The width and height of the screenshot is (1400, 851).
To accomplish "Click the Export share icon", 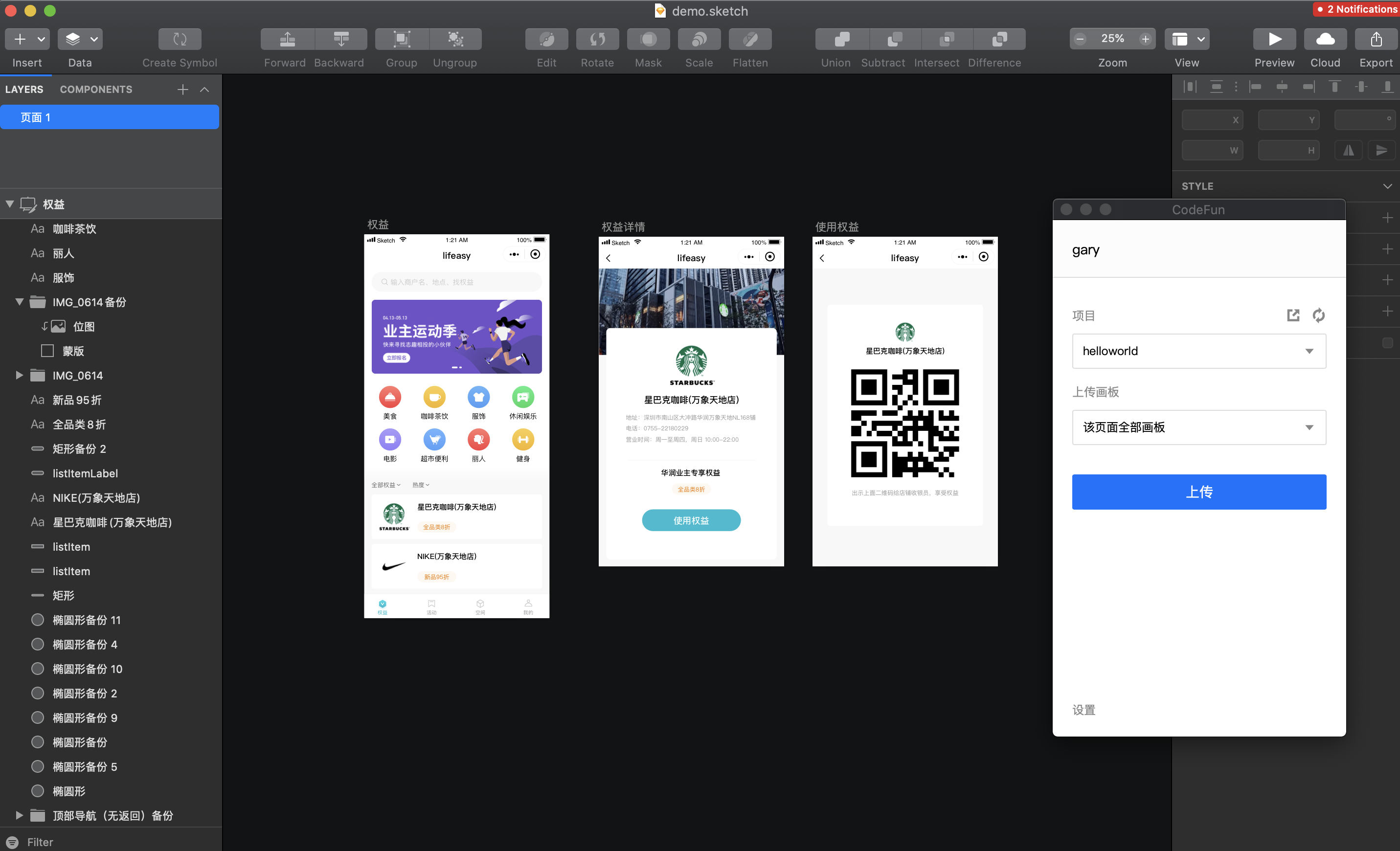I will (x=1376, y=39).
